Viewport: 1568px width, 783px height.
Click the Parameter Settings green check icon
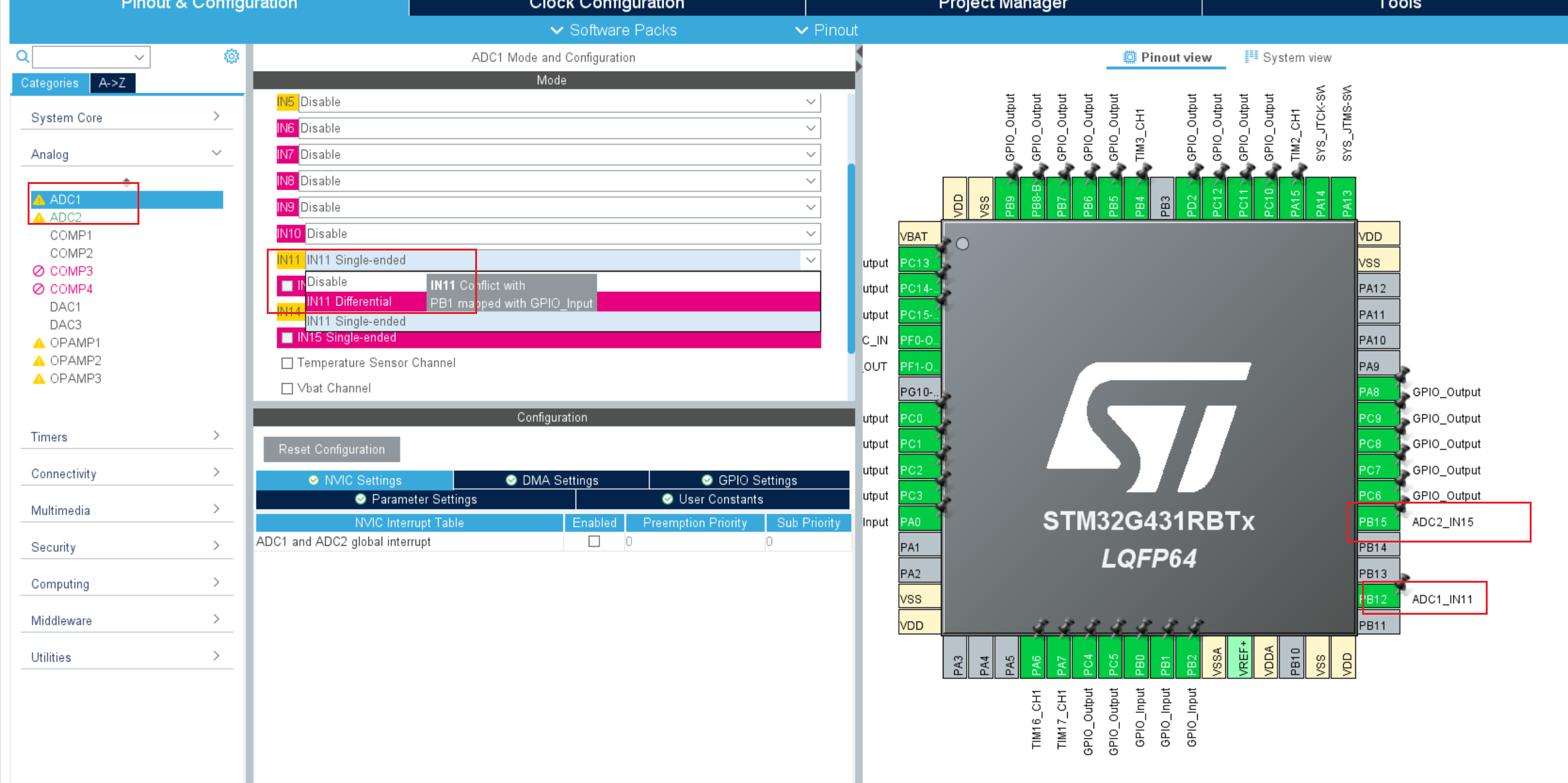pos(361,499)
